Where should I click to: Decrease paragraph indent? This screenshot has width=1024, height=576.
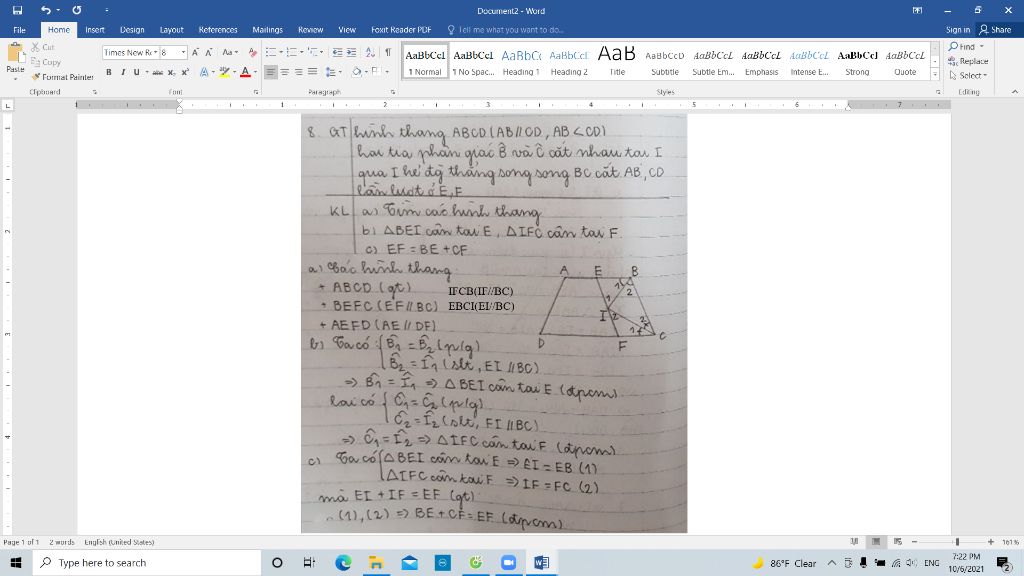[x=337, y=52]
